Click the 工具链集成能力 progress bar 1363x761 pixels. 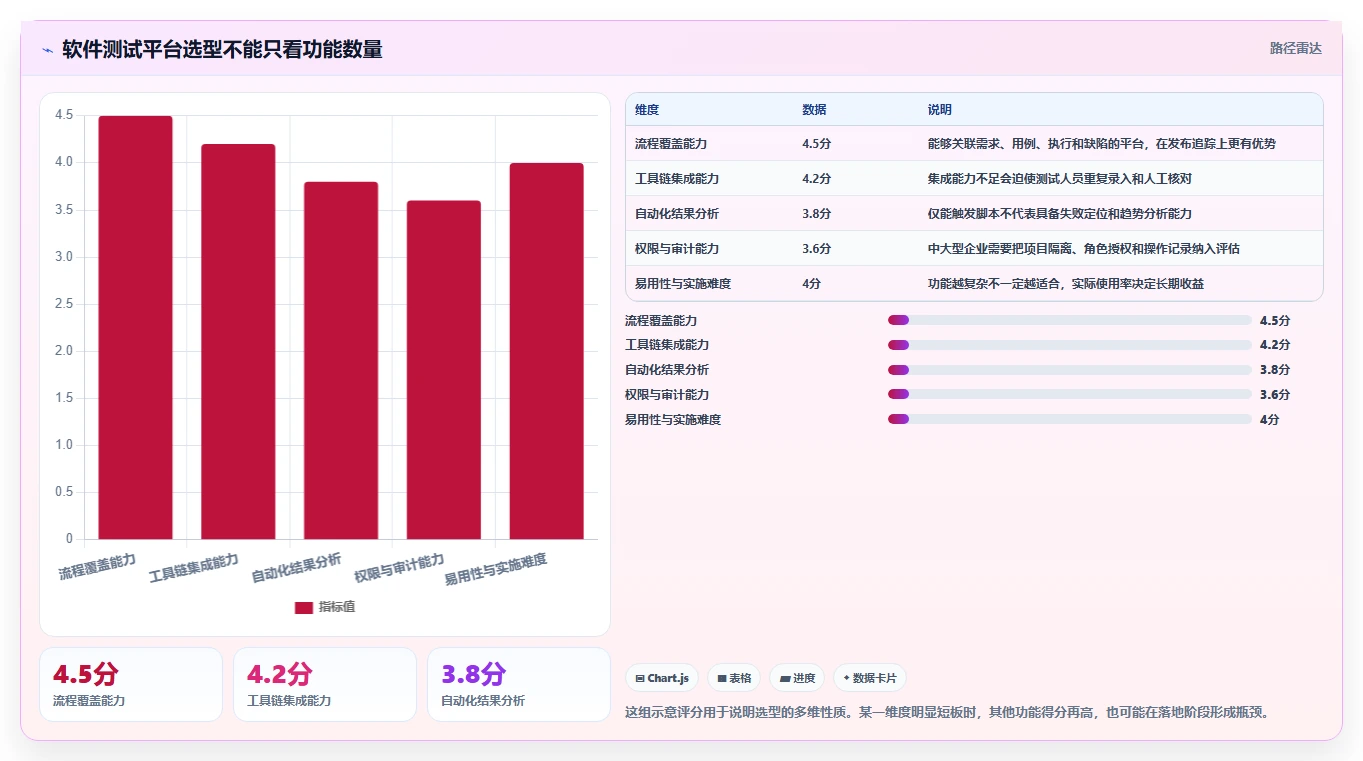[x=1069, y=345]
